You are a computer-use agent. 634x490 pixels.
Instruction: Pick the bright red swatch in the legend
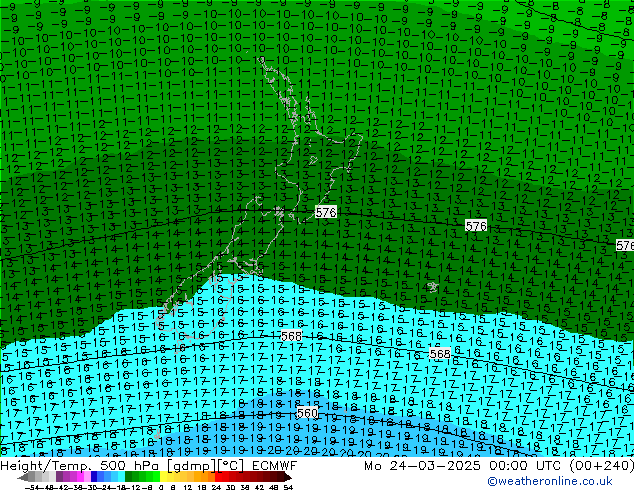[219, 478]
